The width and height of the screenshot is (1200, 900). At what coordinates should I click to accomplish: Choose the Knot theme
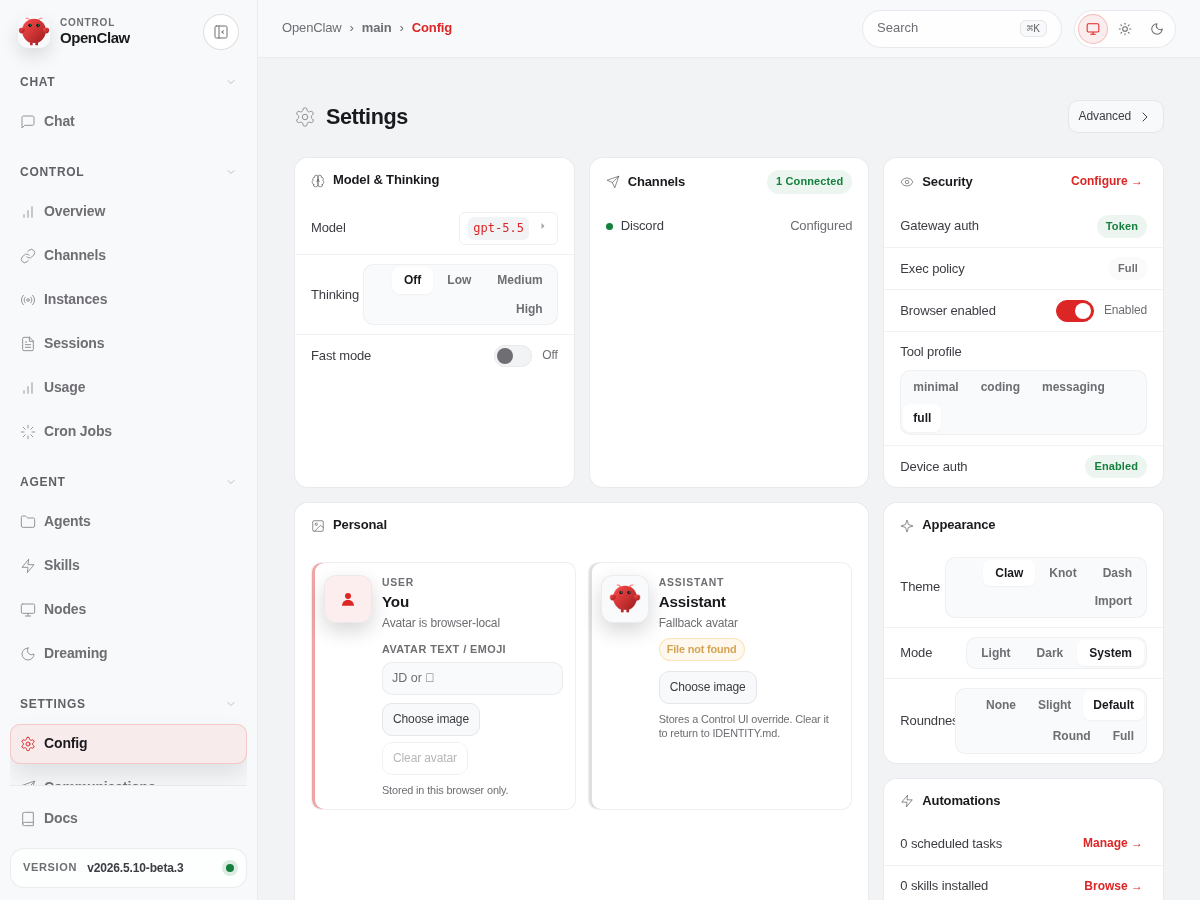point(1063,573)
